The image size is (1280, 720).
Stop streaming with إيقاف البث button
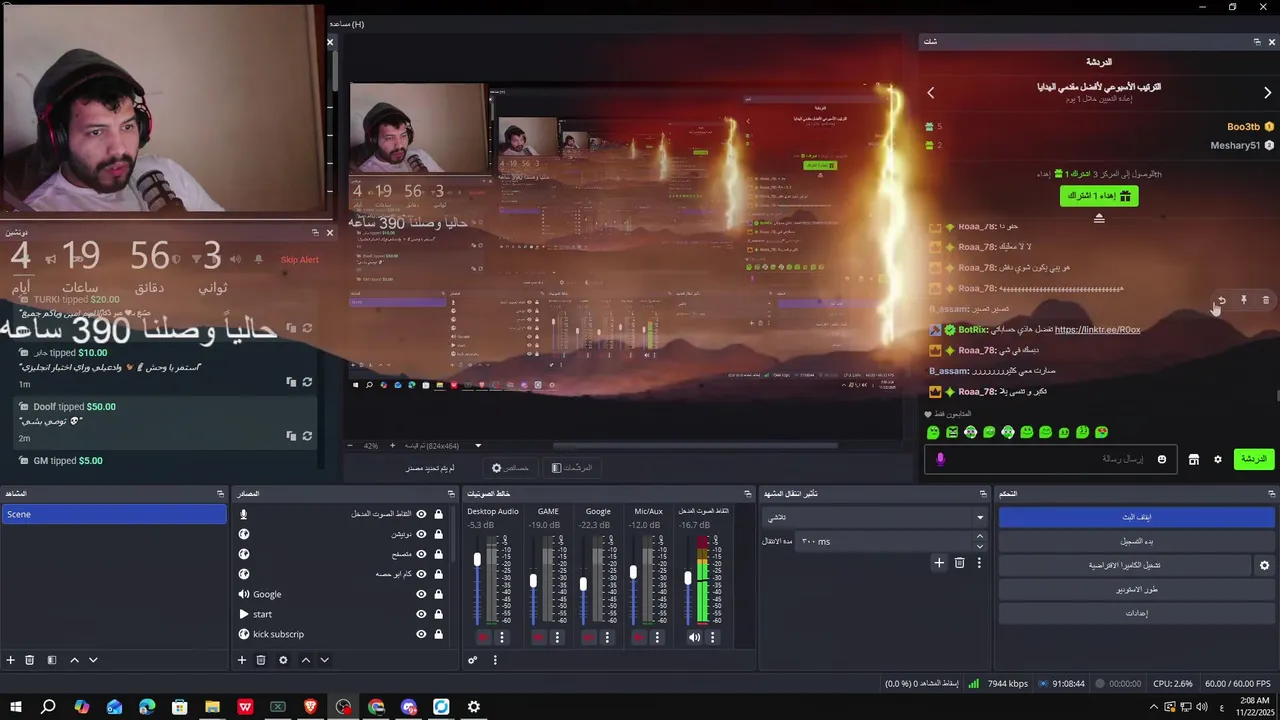coord(1136,517)
